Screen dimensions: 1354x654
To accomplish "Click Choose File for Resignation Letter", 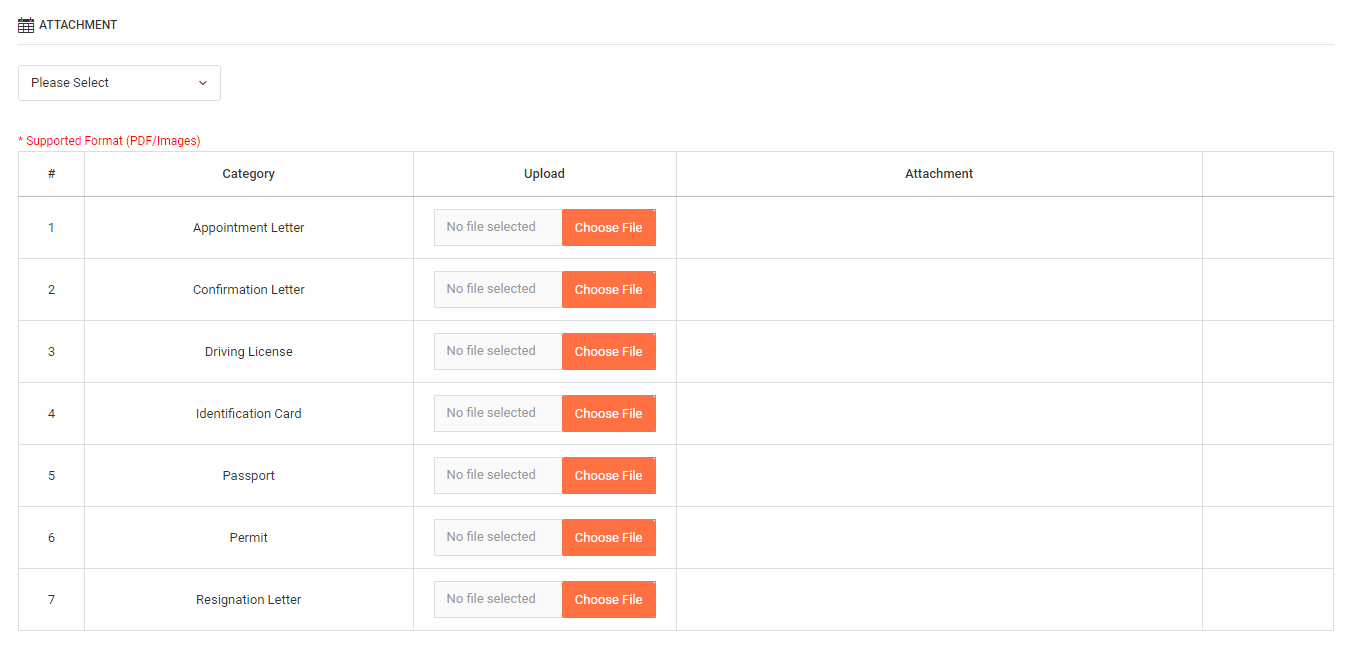I will [608, 599].
